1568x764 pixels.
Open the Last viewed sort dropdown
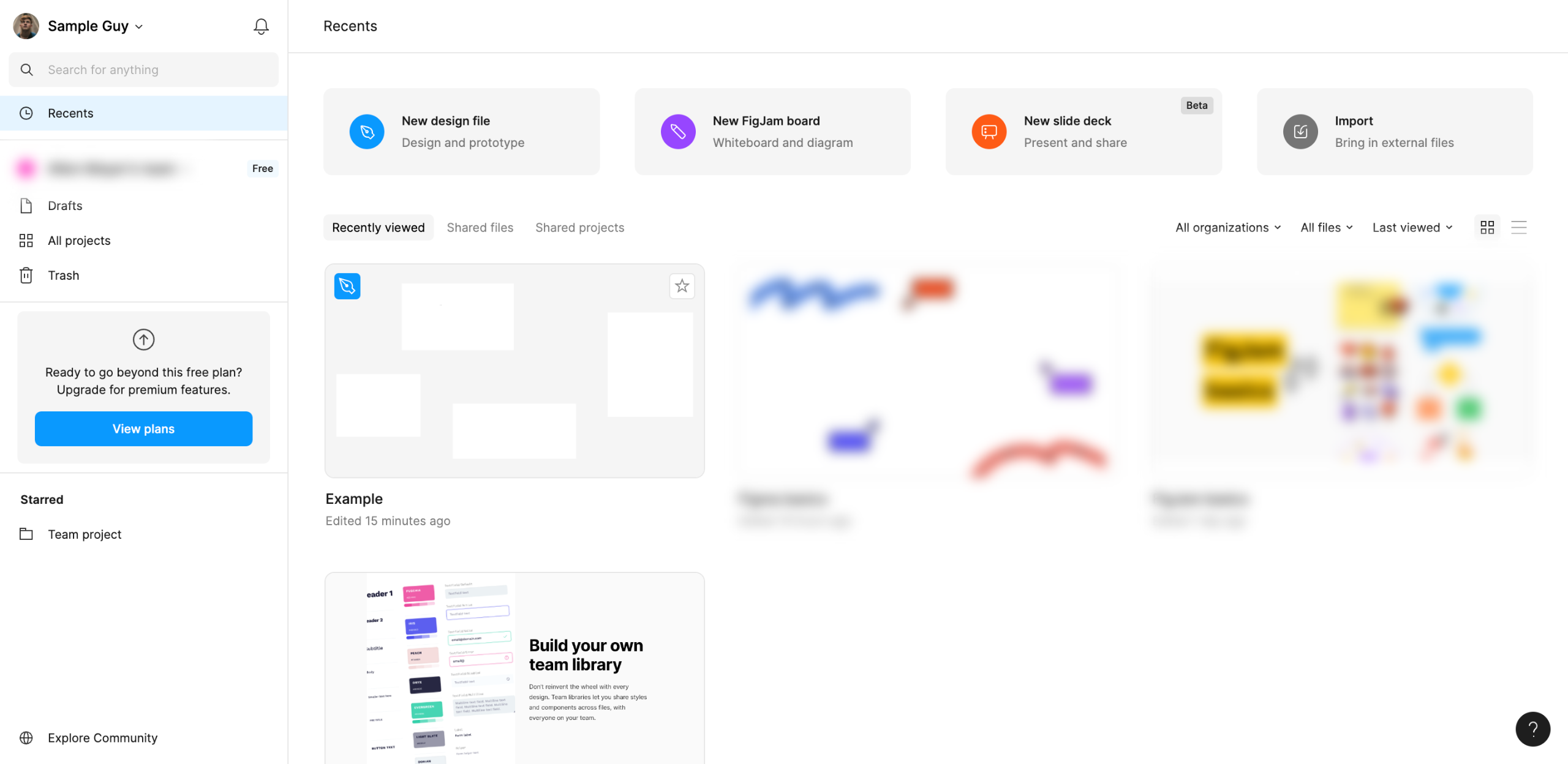[x=1412, y=228]
